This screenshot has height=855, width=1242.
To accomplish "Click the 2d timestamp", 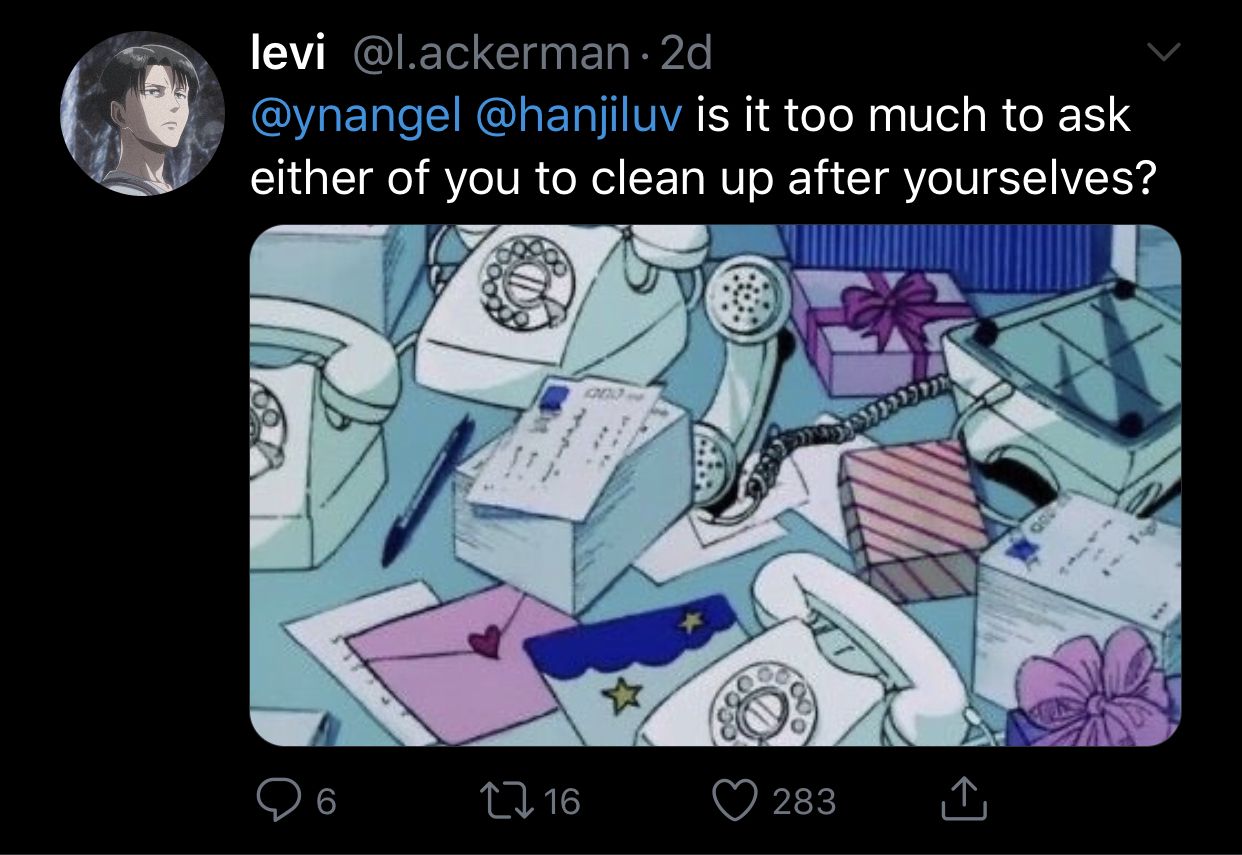I will pos(686,54).
